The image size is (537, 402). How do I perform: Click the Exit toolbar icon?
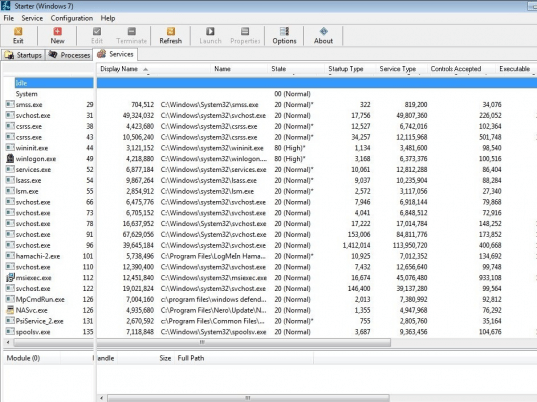click(x=18, y=36)
